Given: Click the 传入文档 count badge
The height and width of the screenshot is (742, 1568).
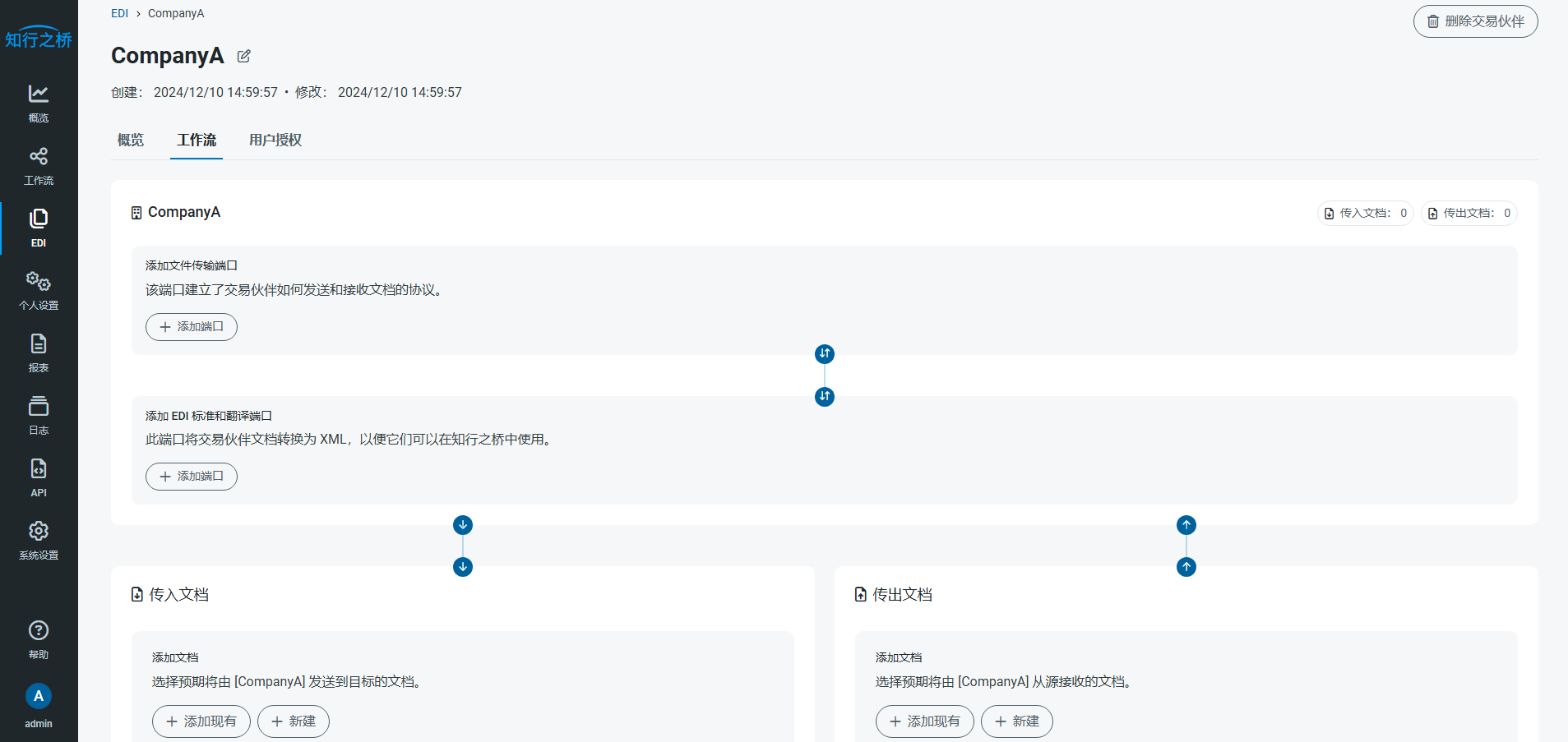Looking at the screenshot, I should coord(1365,213).
